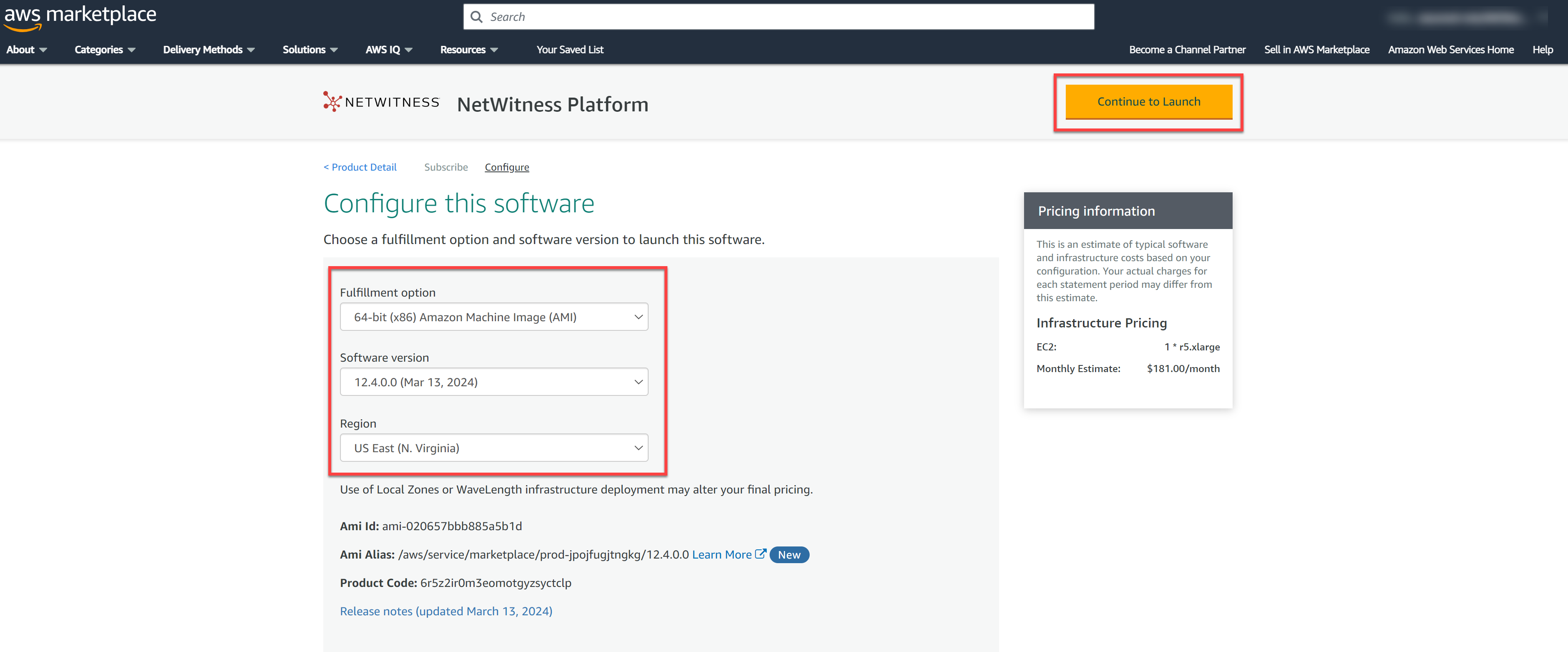Select the Configure tab

[506, 167]
